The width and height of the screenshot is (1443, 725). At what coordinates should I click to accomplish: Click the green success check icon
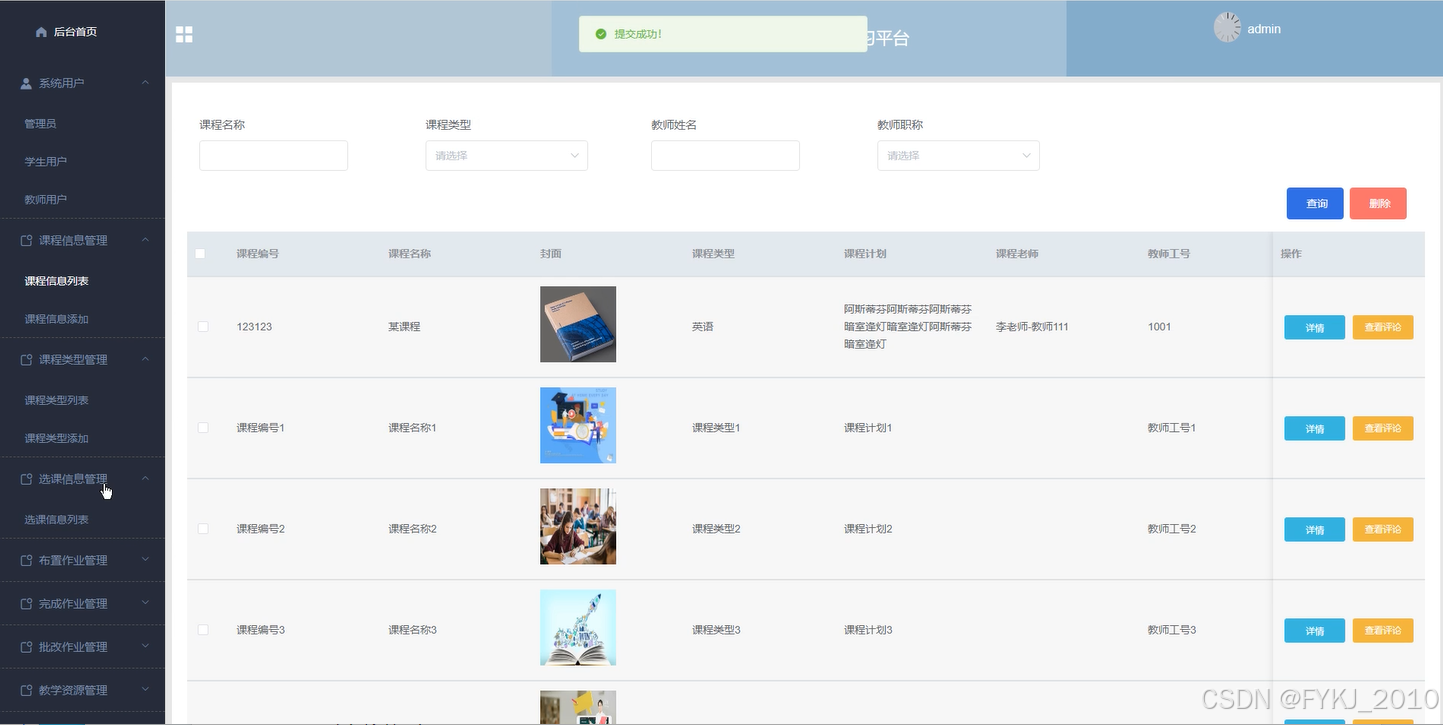pos(601,34)
